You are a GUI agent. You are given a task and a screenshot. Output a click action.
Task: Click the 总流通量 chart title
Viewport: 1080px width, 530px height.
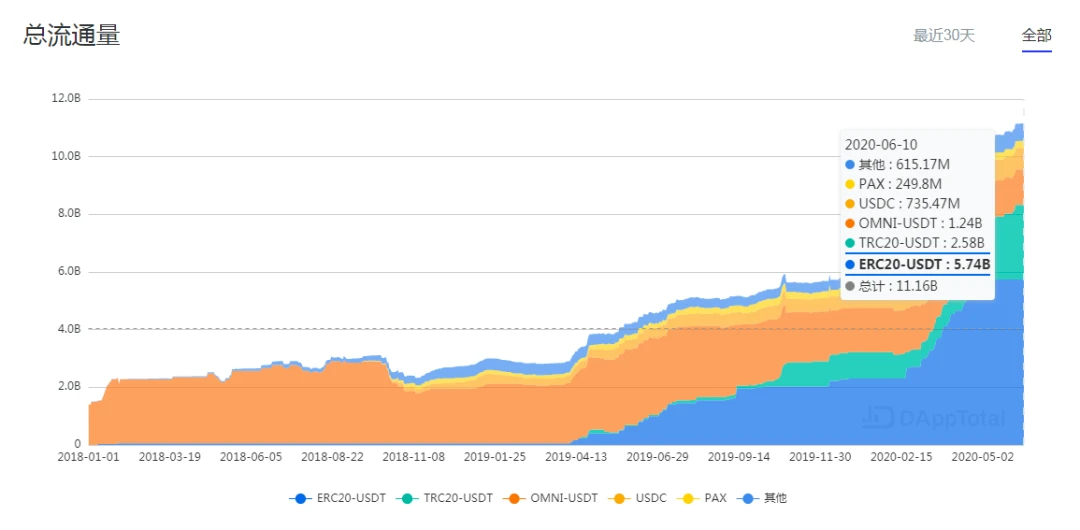click(x=72, y=35)
